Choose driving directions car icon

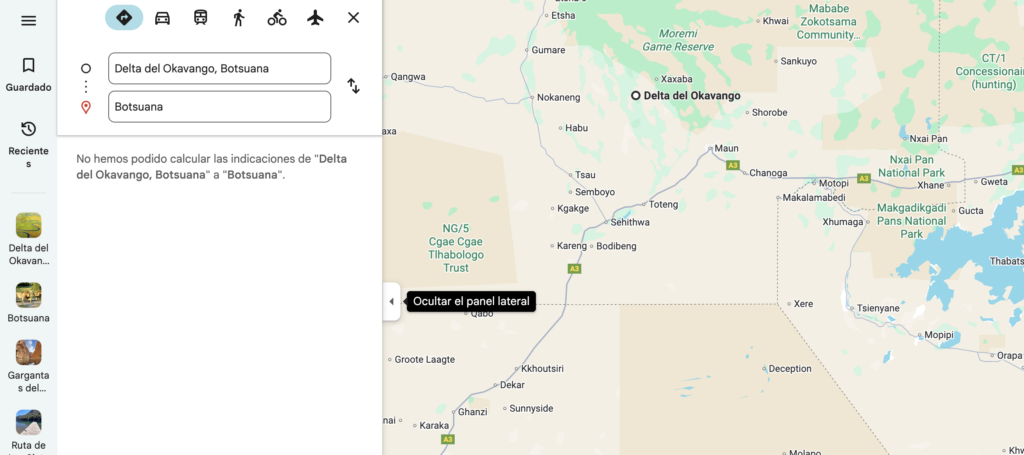[162, 17]
